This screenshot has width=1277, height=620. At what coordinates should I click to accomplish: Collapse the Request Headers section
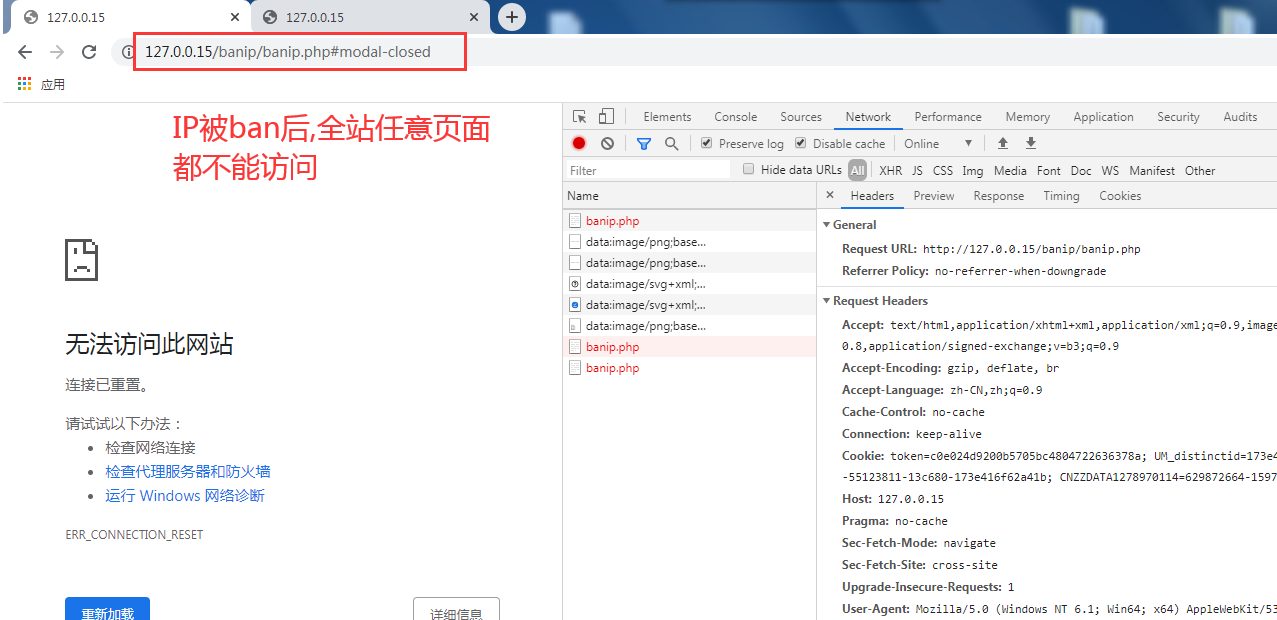pos(827,300)
